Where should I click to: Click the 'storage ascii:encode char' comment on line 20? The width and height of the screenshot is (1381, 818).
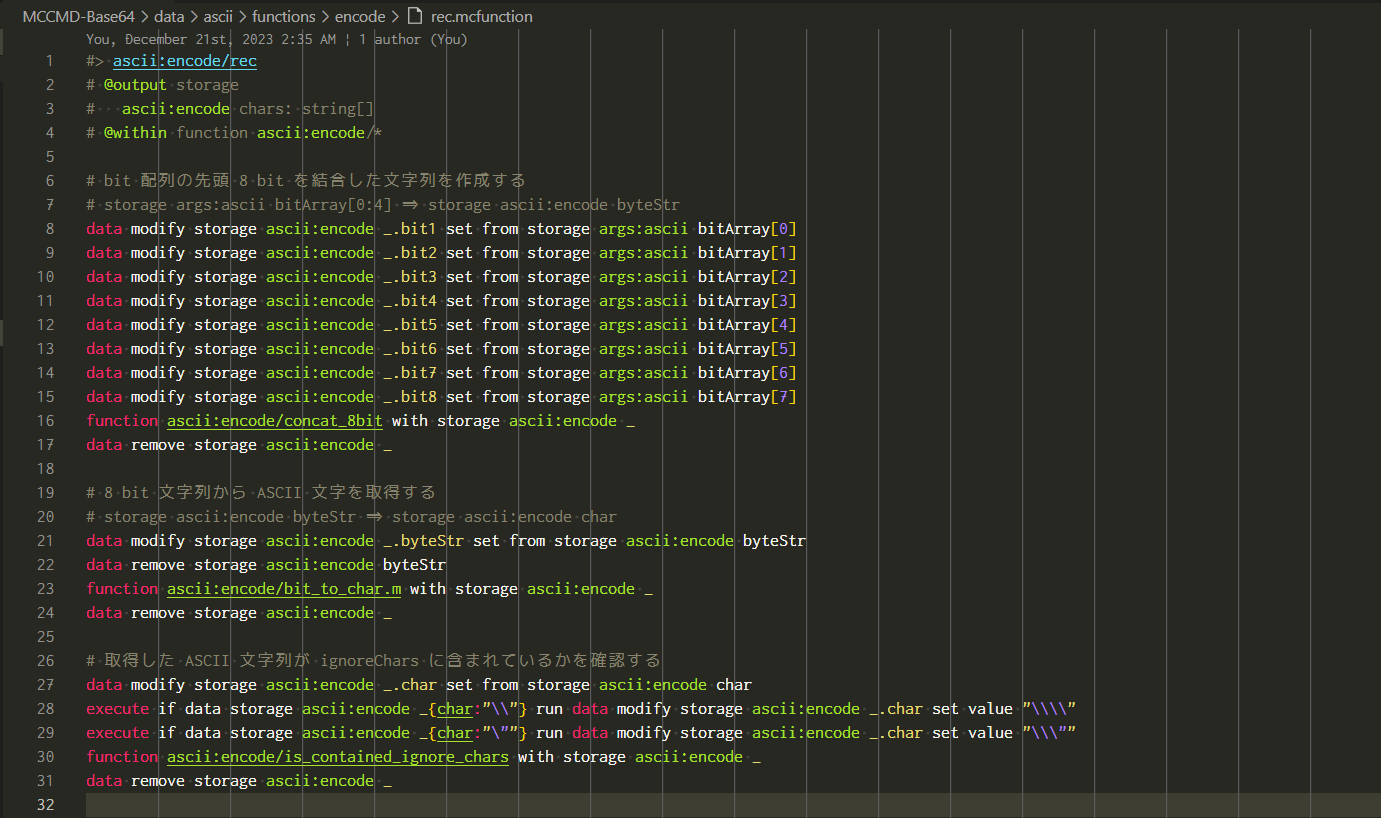pos(505,517)
